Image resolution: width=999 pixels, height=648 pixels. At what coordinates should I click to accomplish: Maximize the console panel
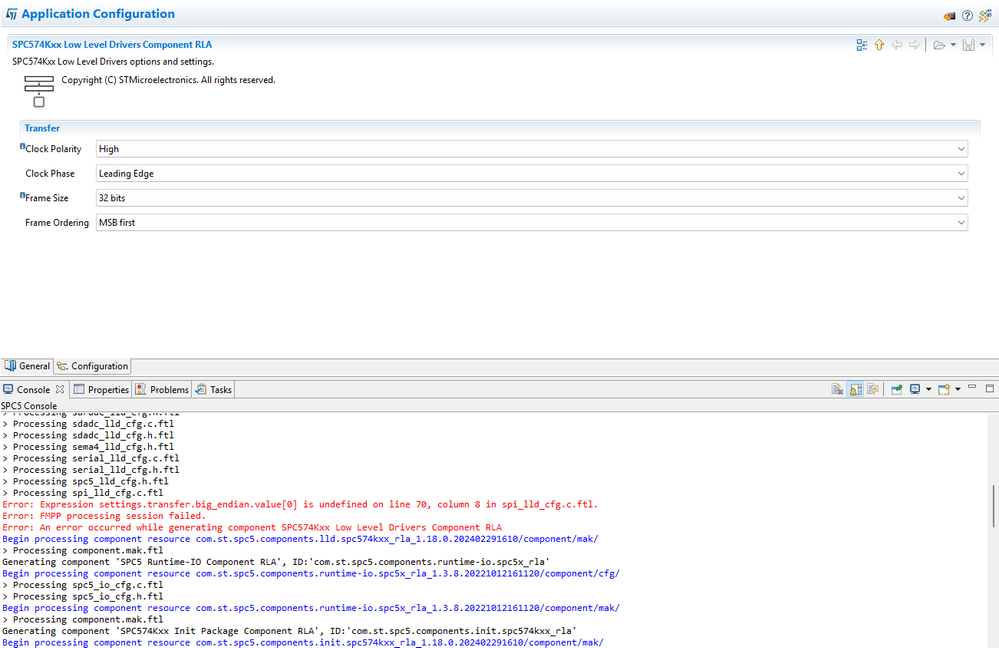989,388
